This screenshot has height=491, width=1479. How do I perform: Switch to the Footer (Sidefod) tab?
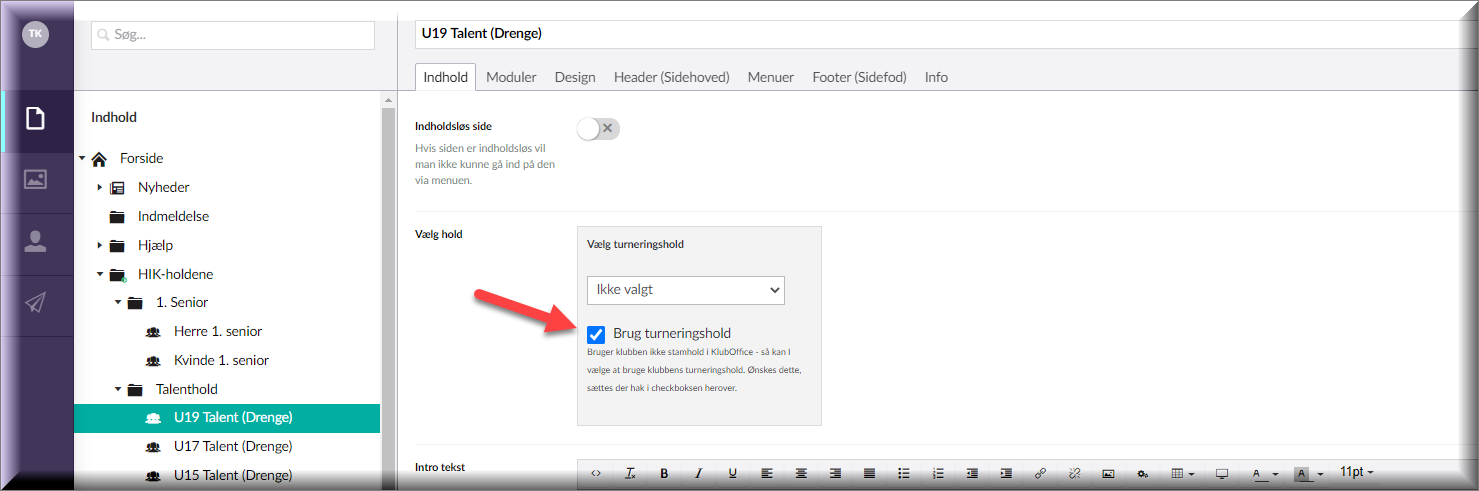click(x=859, y=77)
